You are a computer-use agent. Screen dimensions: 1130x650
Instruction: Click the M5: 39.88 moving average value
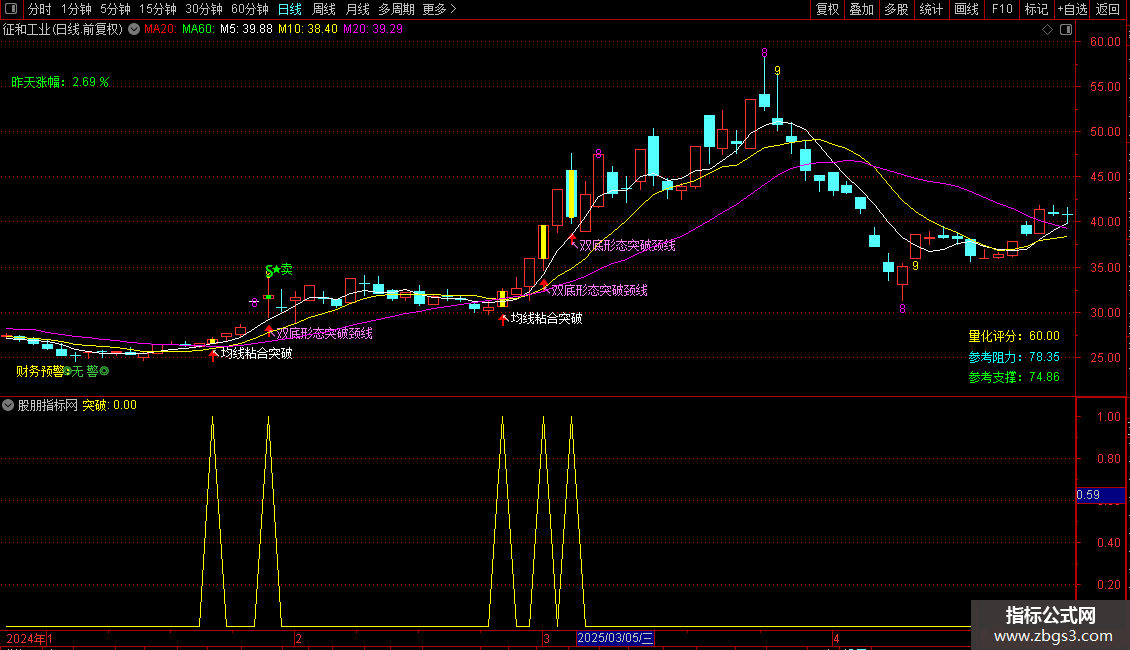(246, 29)
